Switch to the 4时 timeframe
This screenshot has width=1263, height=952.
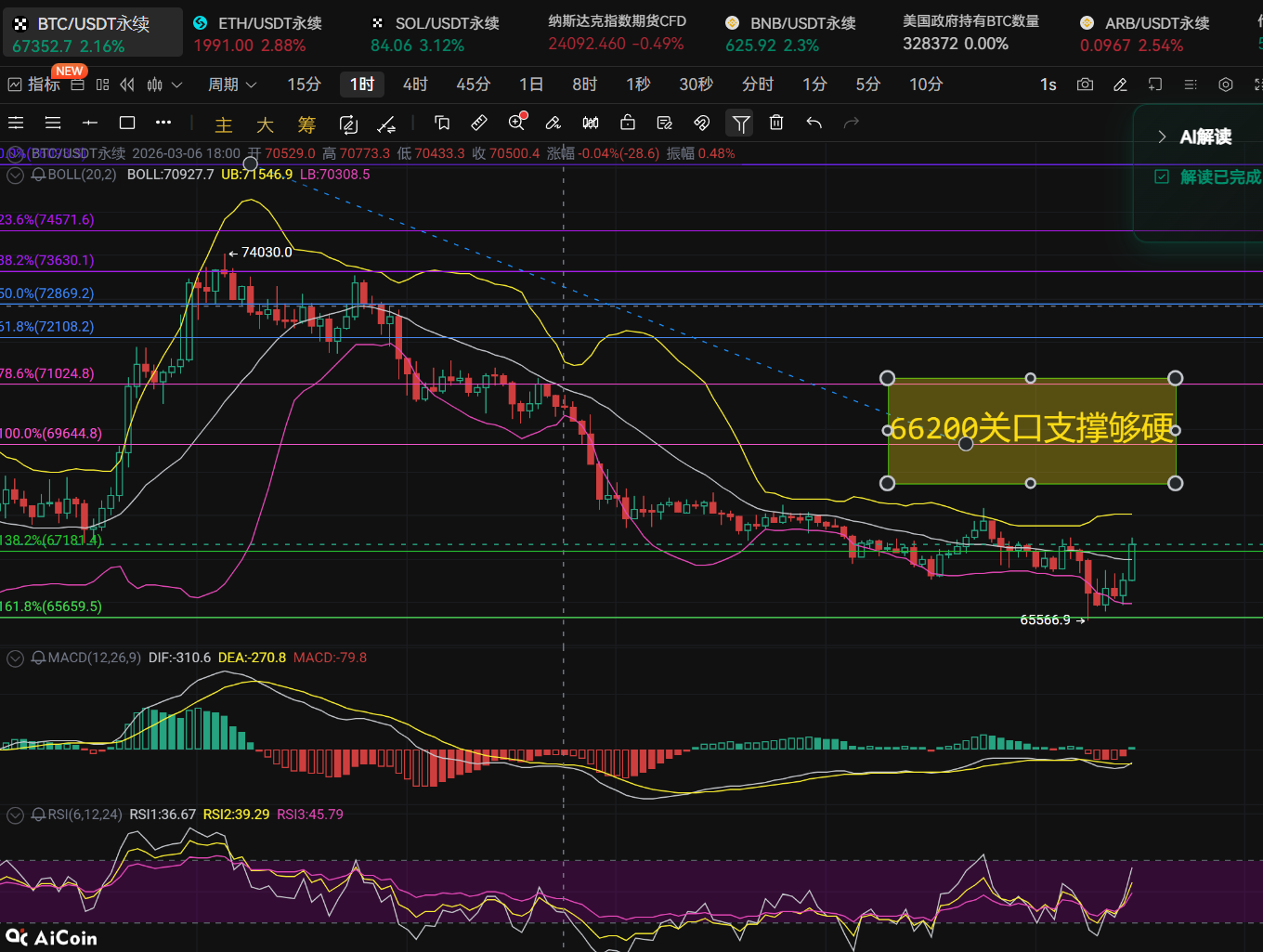(415, 85)
